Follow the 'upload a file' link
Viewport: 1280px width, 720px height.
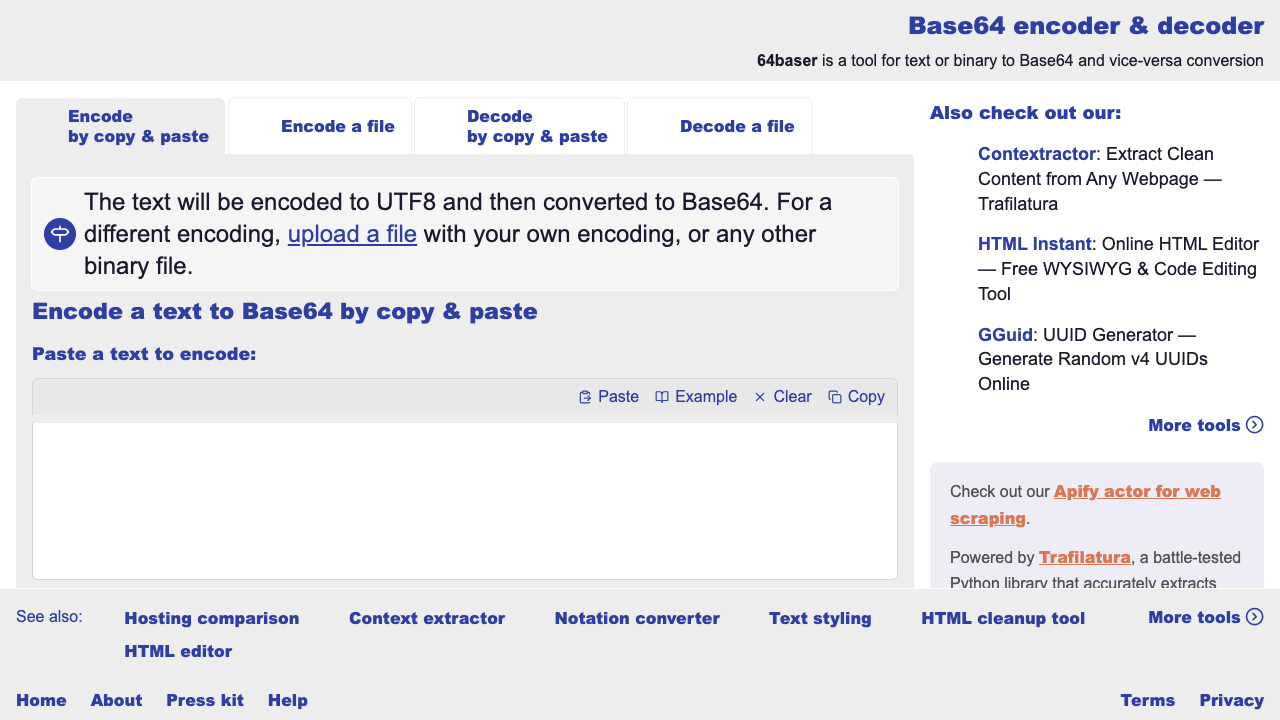(x=352, y=234)
